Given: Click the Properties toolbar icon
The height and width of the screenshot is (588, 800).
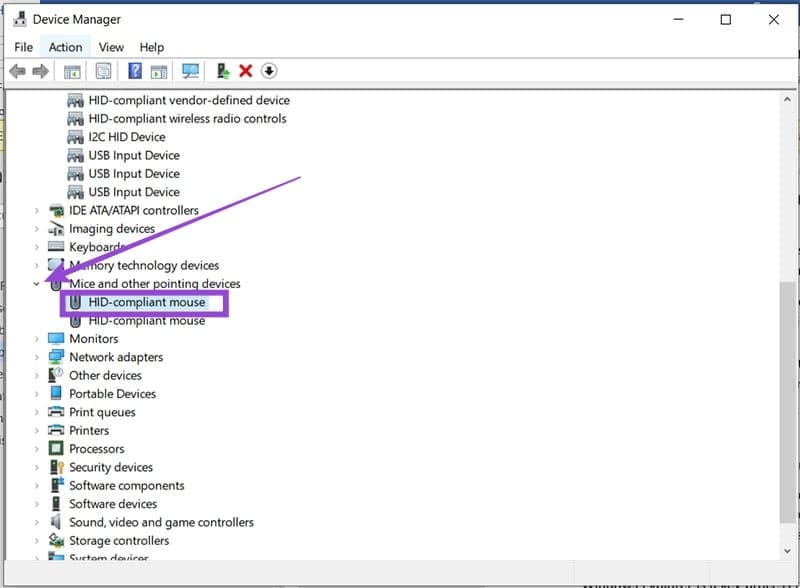Looking at the screenshot, I should (x=102, y=70).
